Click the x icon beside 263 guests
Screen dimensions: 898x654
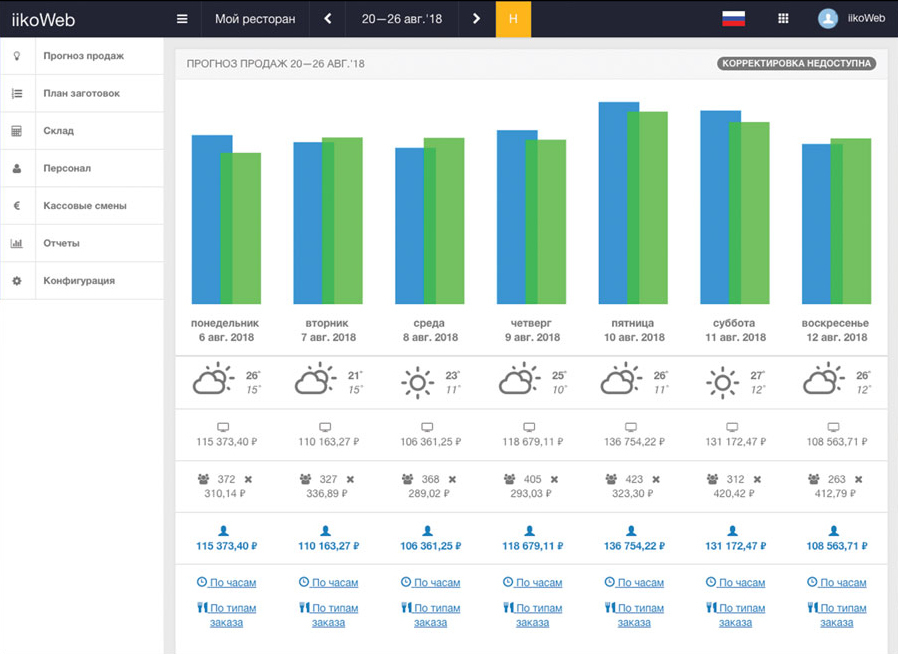(x=858, y=479)
